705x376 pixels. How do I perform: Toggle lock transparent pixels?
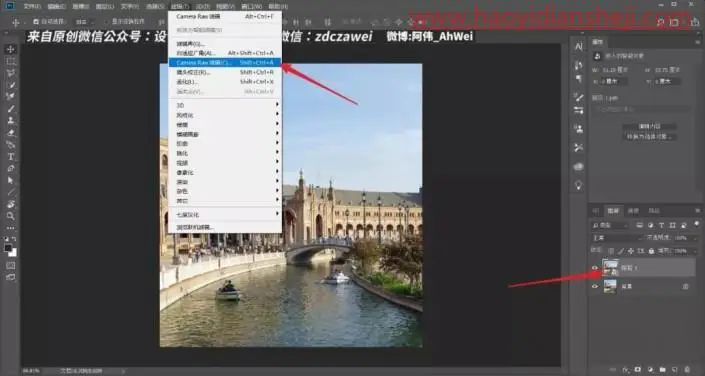click(611, 251)
